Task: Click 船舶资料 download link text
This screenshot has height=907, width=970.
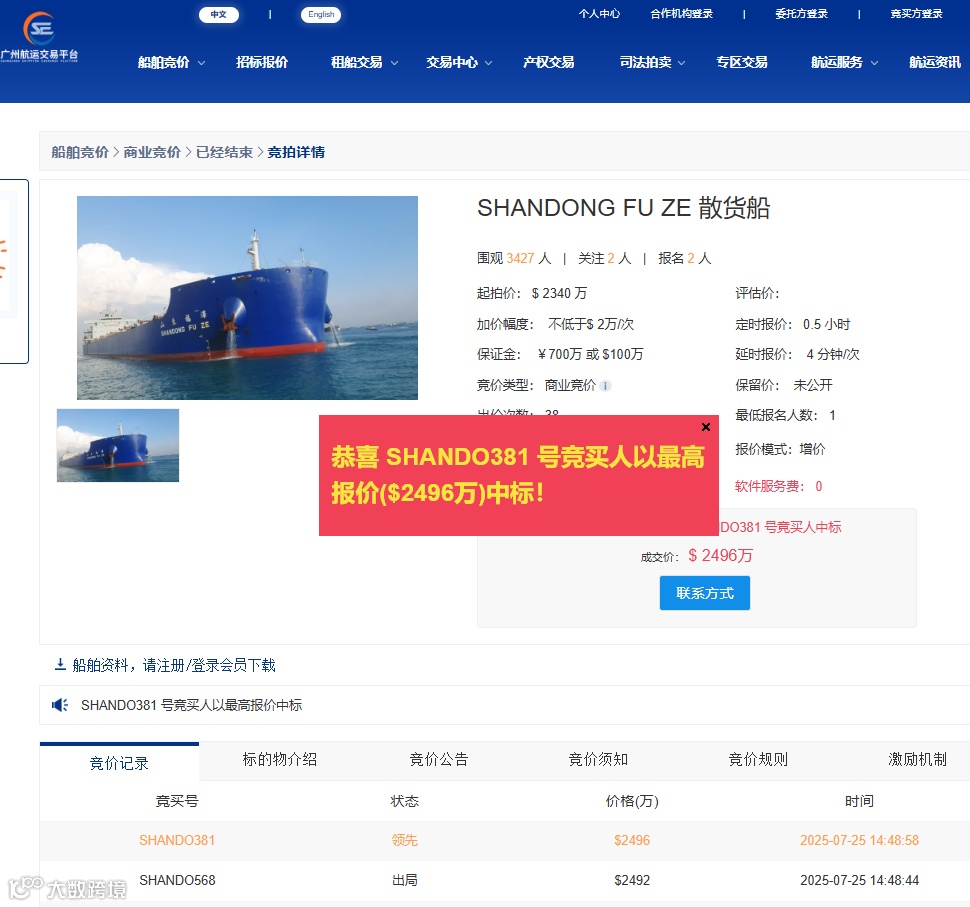Action: coord(174,665)
